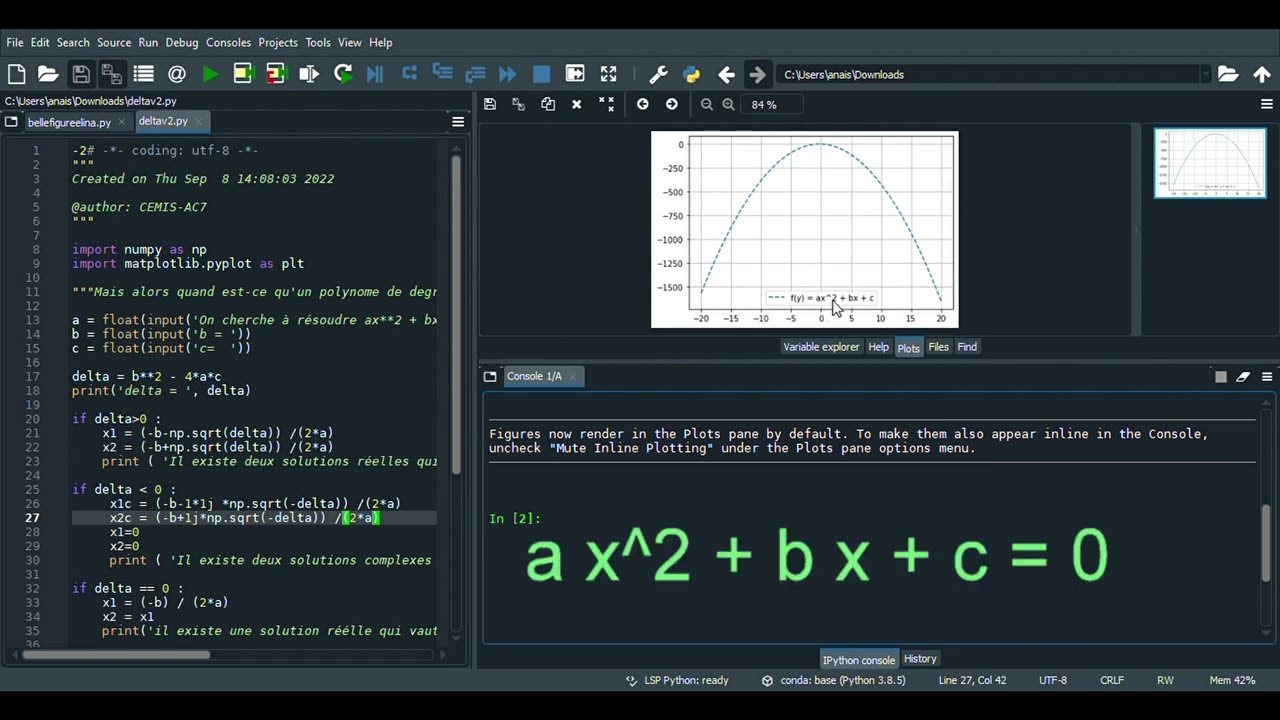Remove all plots

(606, 104)
